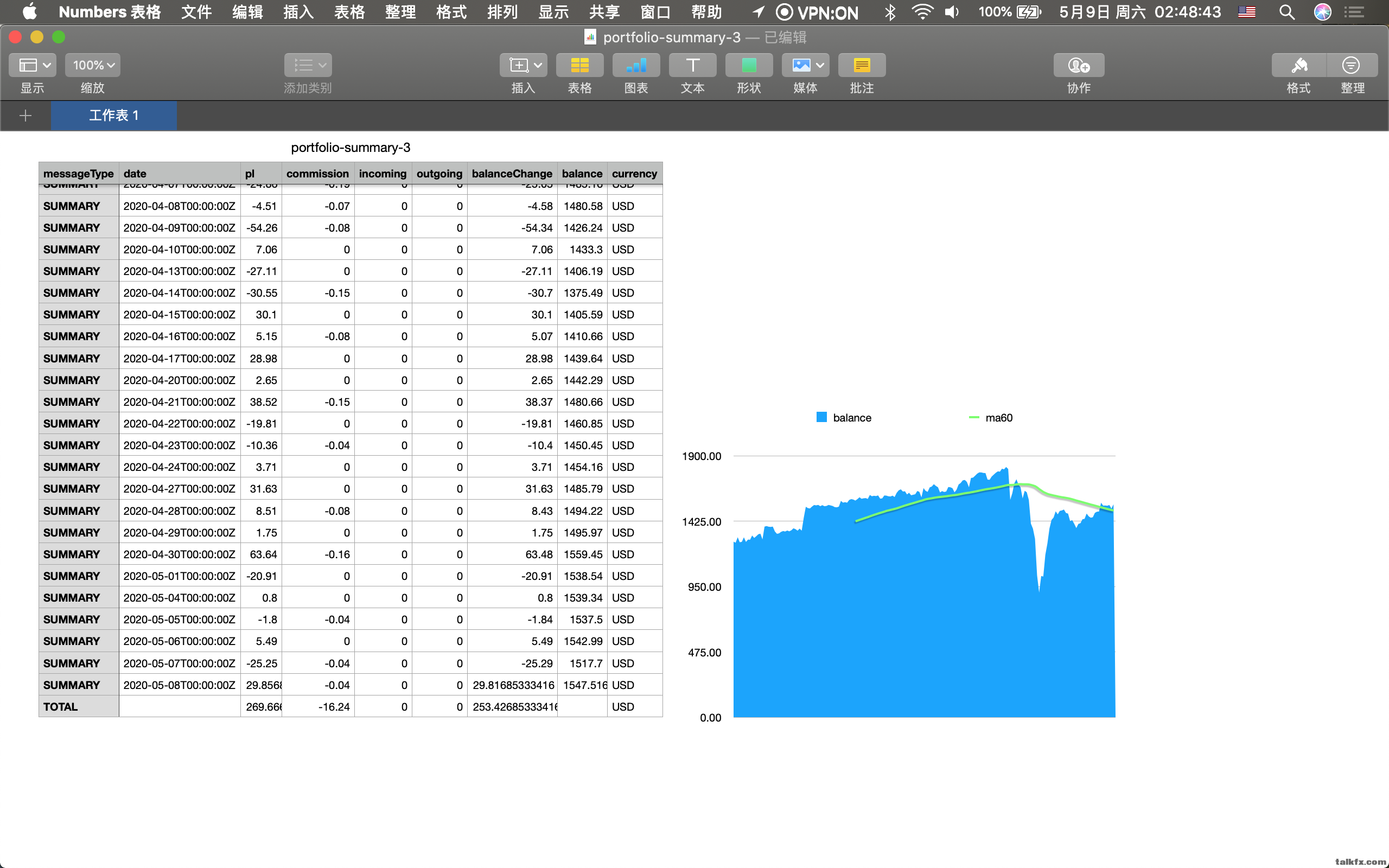Click the green ma60 legend swatch

pyautogui.click(x=973, y=417)
